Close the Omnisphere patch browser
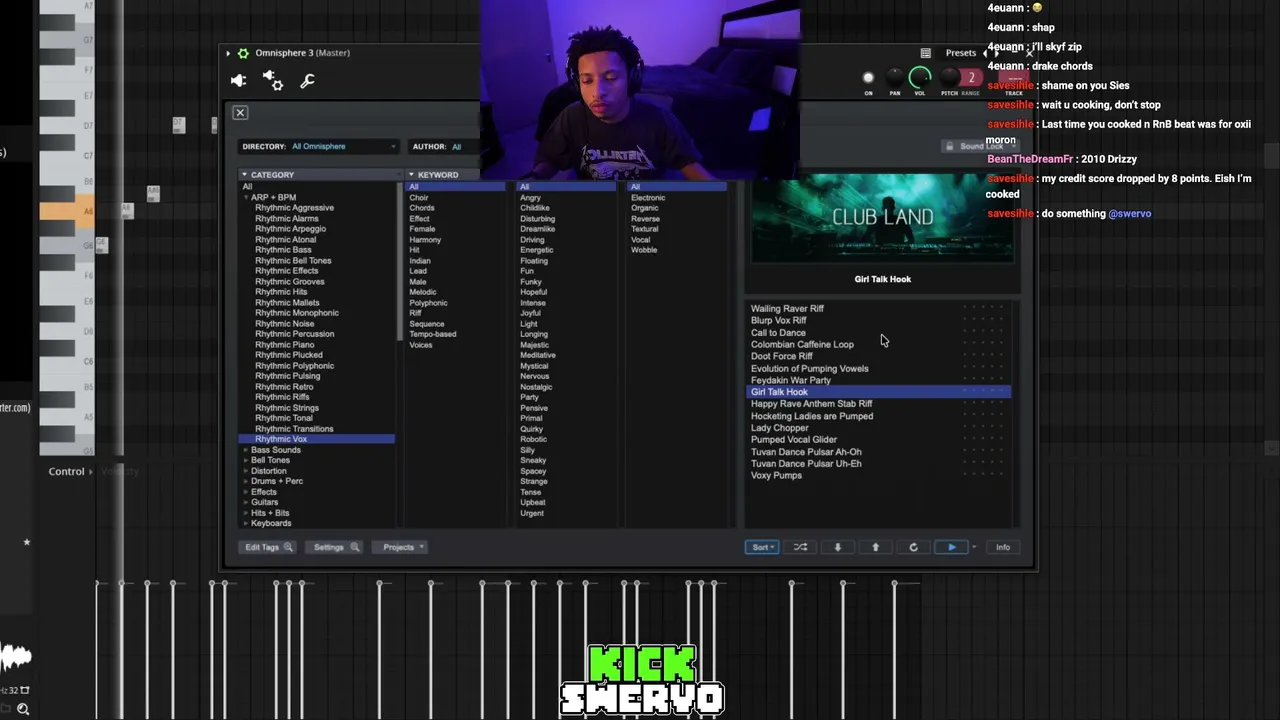The width and height of the screenshot is (1280, 720). tap(240, 113)
